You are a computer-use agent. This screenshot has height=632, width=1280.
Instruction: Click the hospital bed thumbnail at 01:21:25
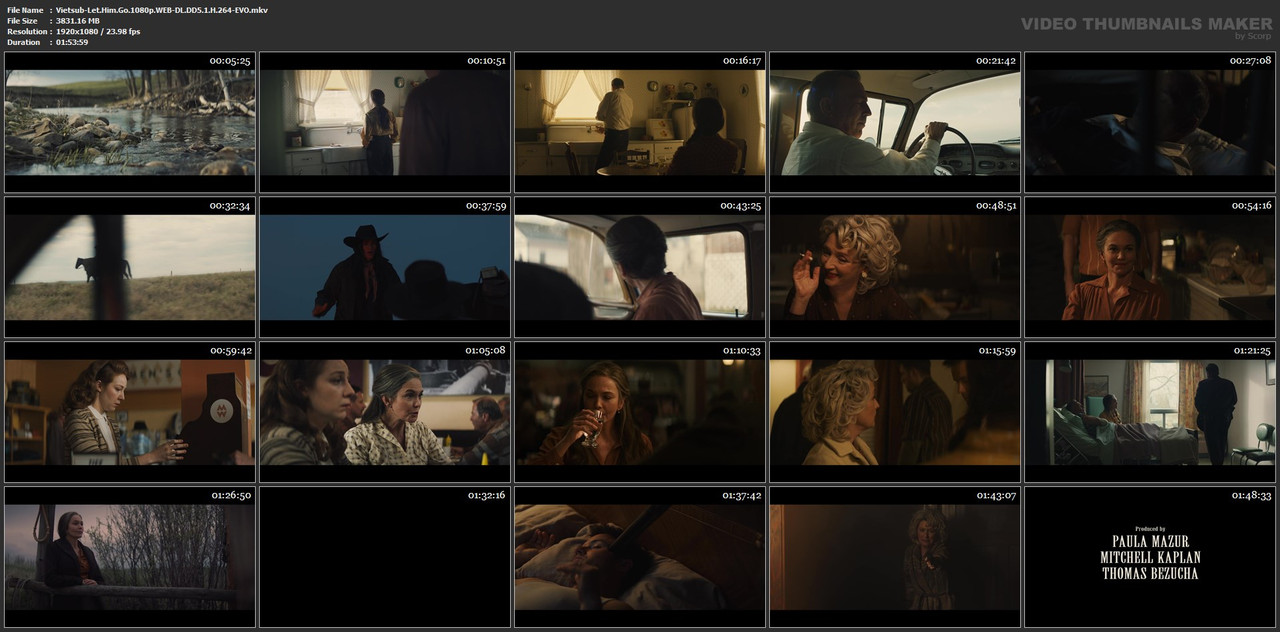(1150, 412)
